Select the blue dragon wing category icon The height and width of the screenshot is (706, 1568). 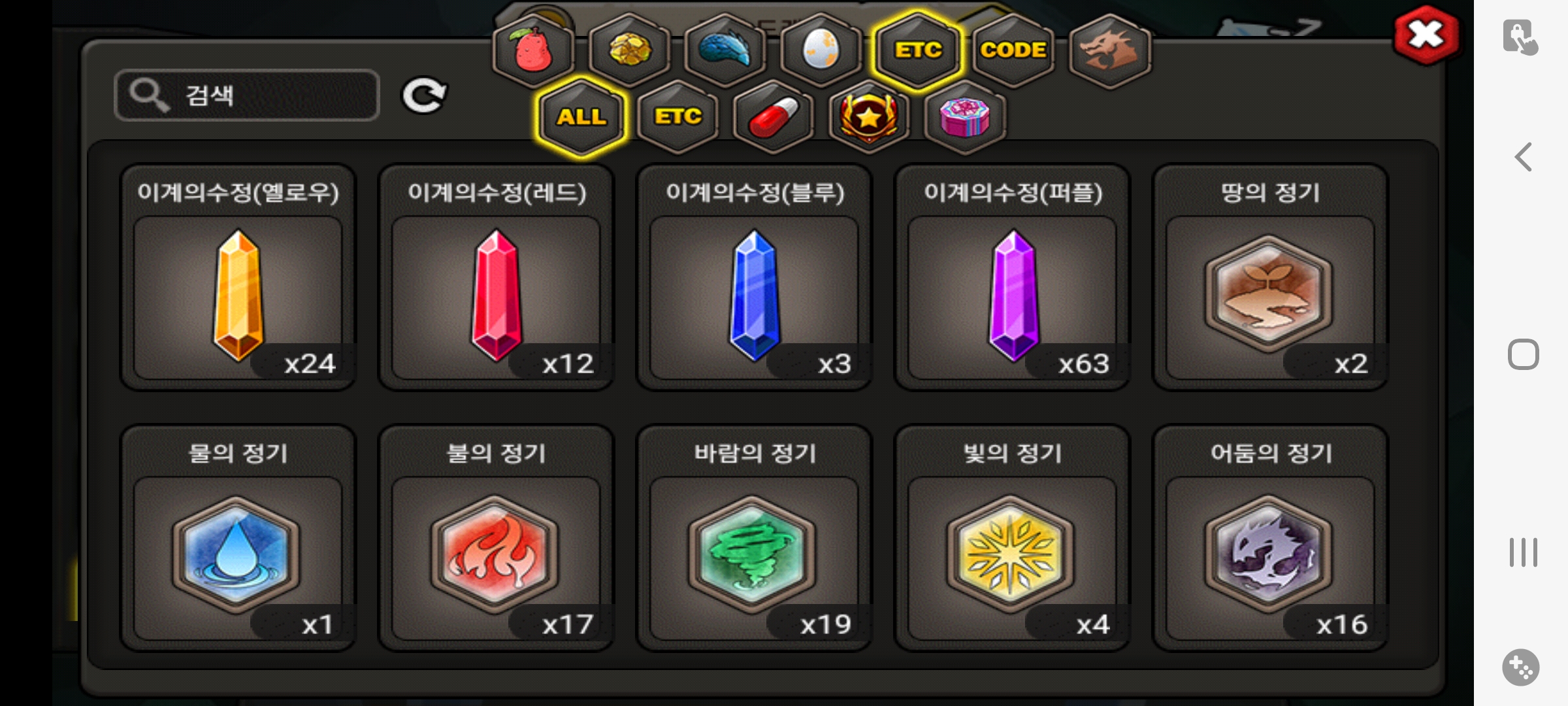pyautogui.click(x=725, y=50)
